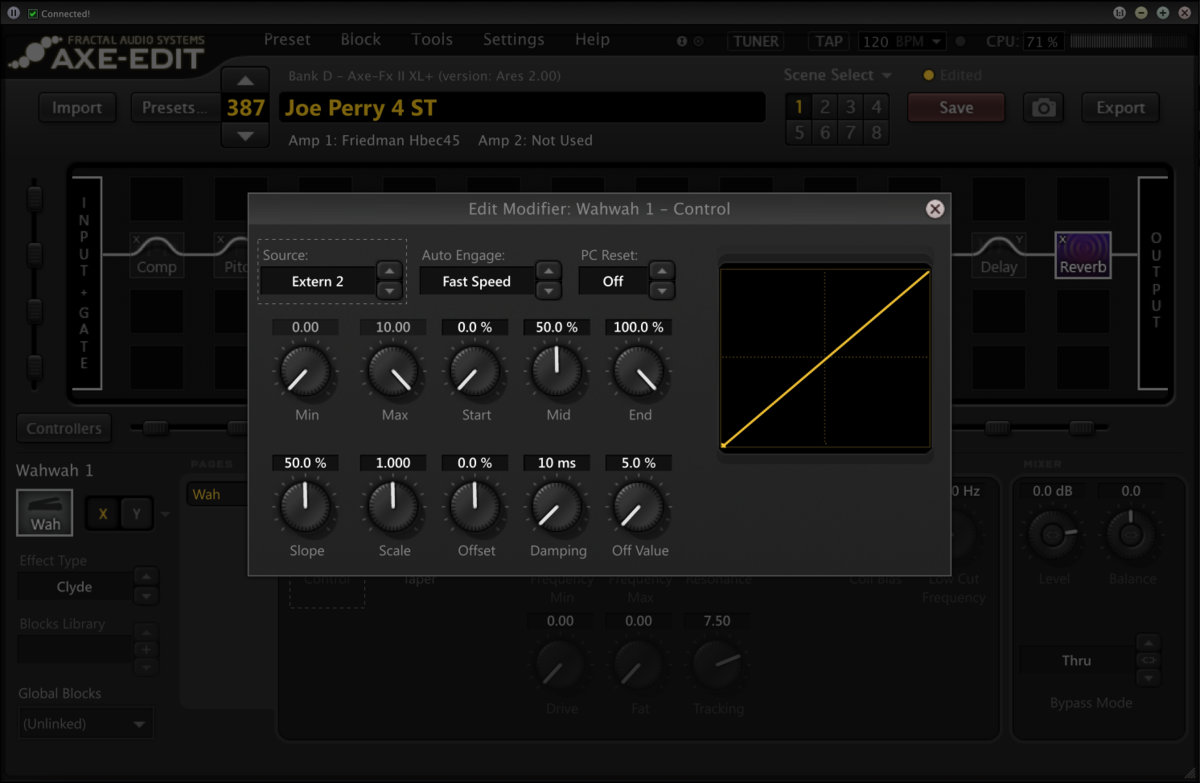1200x783 pixels.
Task: Open the Settings menu
Action: point(513,39)
